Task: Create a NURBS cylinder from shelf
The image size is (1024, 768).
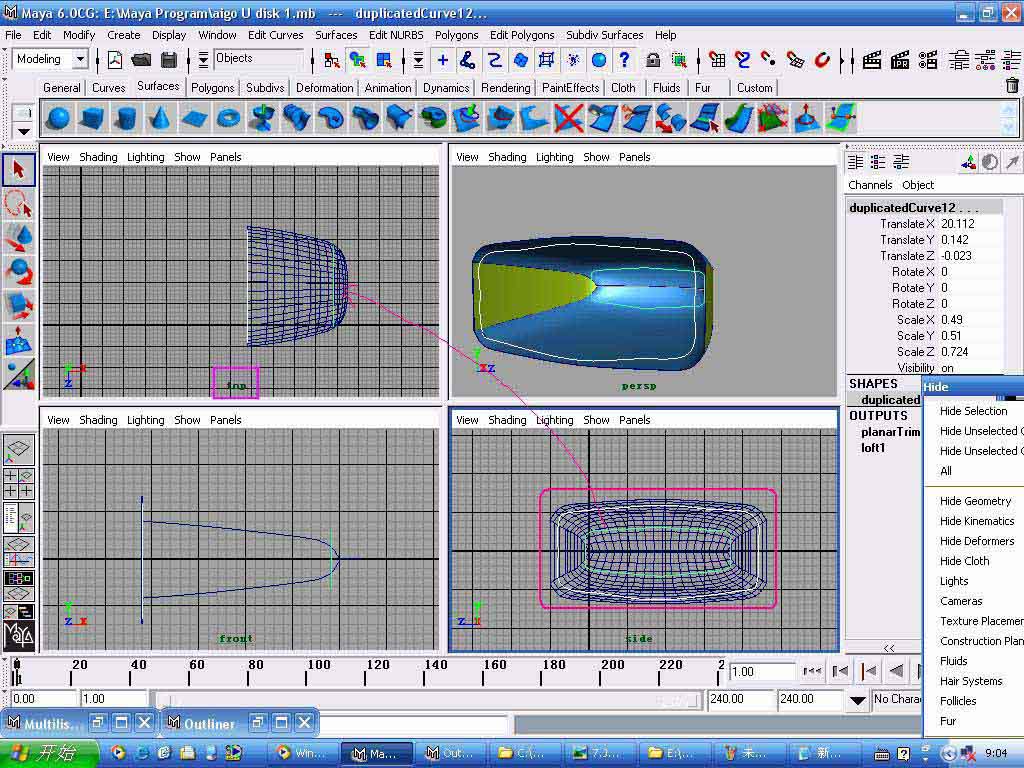Action: (125, 118)
